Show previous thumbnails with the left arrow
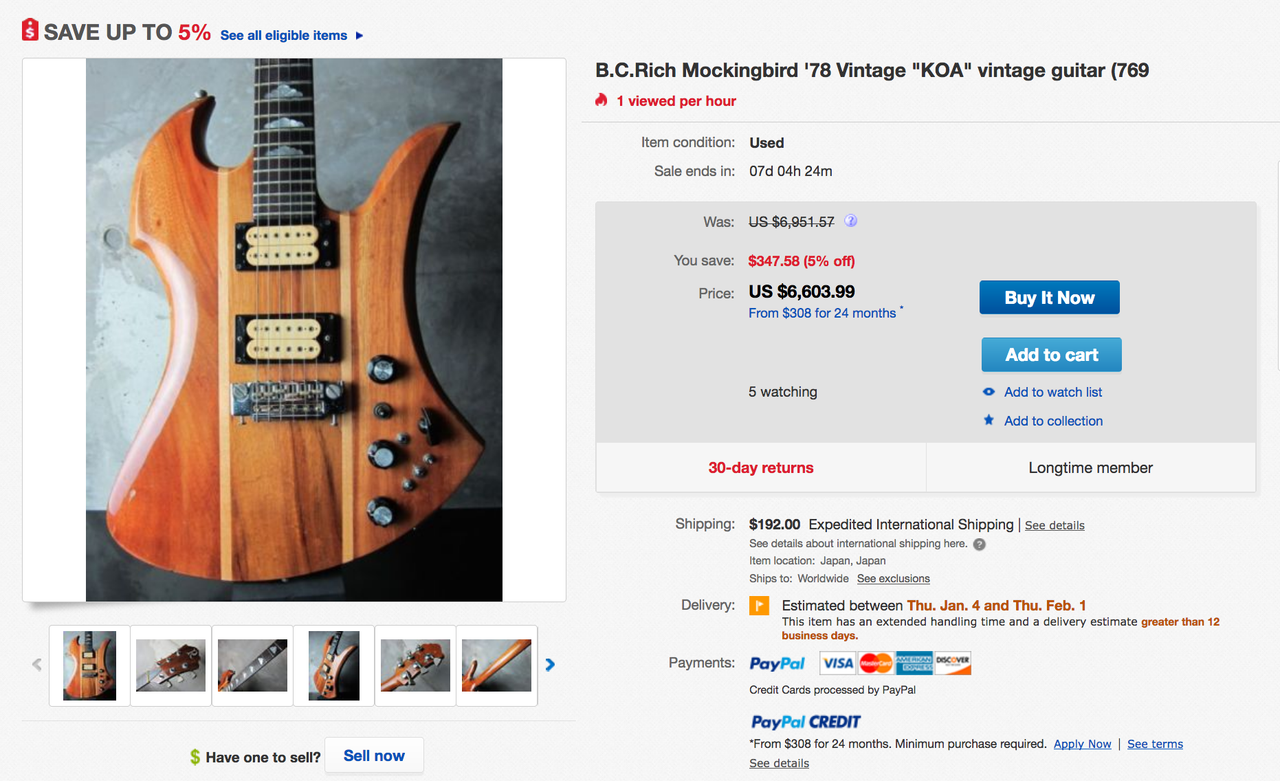1280x781 pixels. tap(37, 664)
